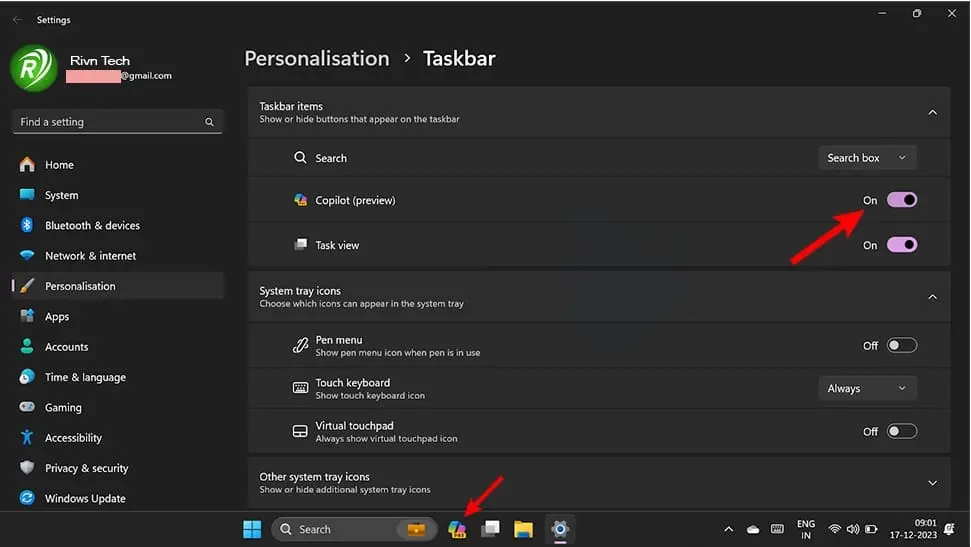The width and height of the screenshot is (971, 547).
Task: Expand Other system tray icons section
Action: [932, 483]
